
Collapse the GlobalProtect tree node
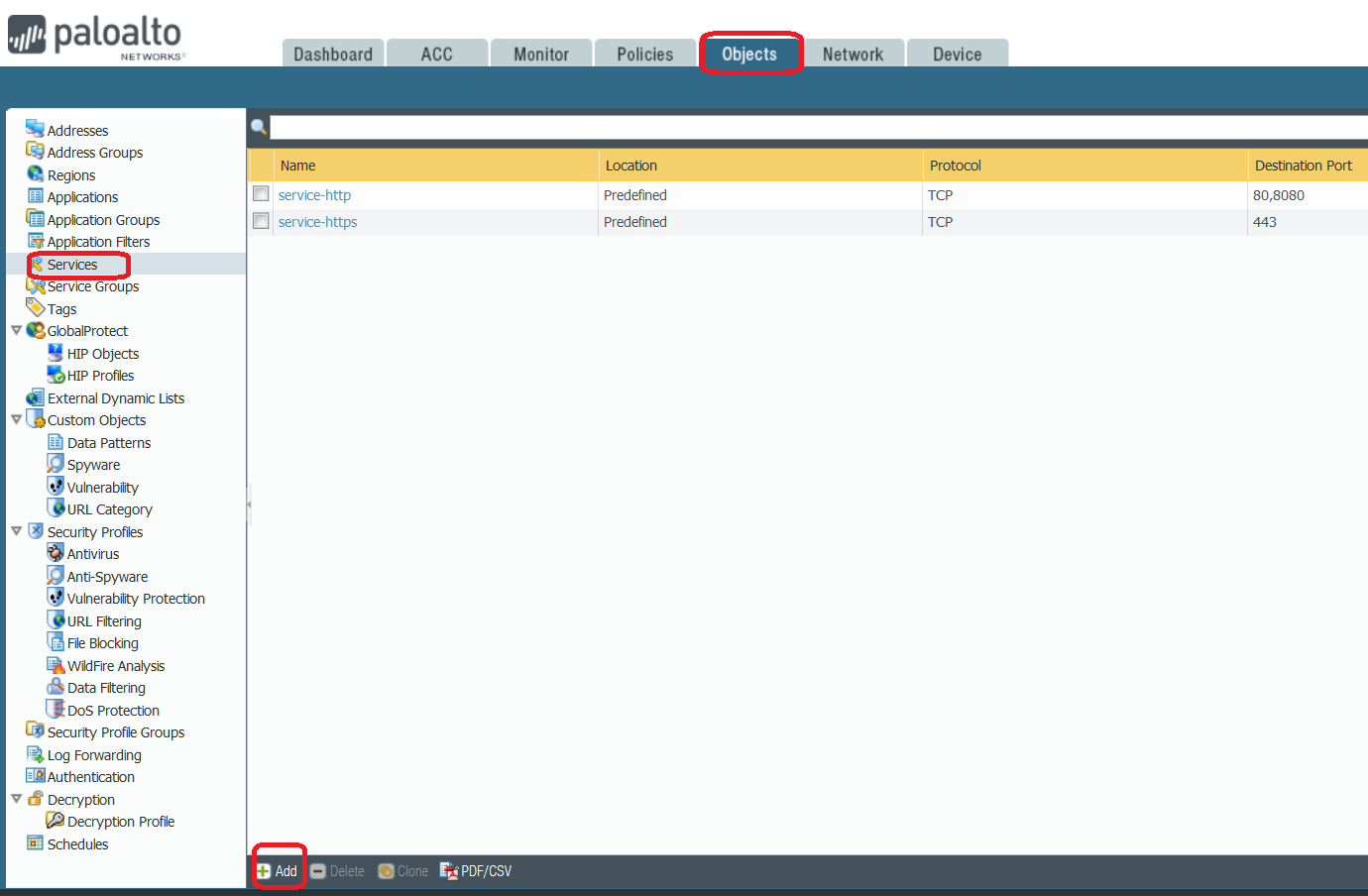point(16,330)
